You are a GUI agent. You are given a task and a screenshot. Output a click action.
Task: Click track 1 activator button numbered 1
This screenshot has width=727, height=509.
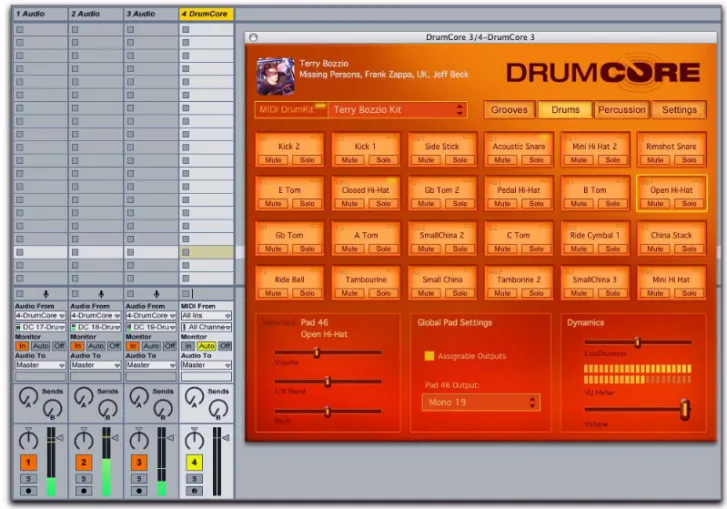click(x=28, y=462)
